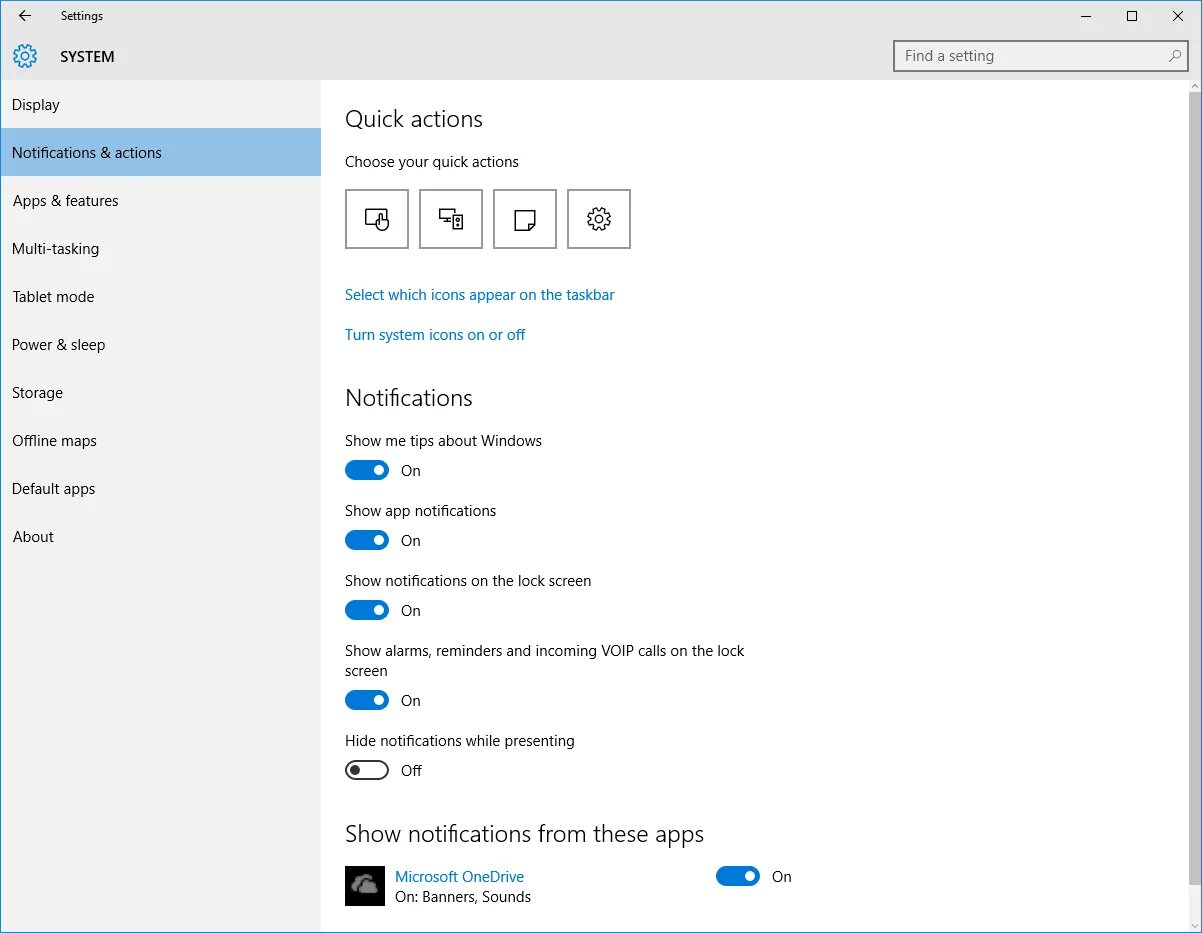Toggle Show notifications on the lock screen
1202x933 pixels.
click(367, 610)
